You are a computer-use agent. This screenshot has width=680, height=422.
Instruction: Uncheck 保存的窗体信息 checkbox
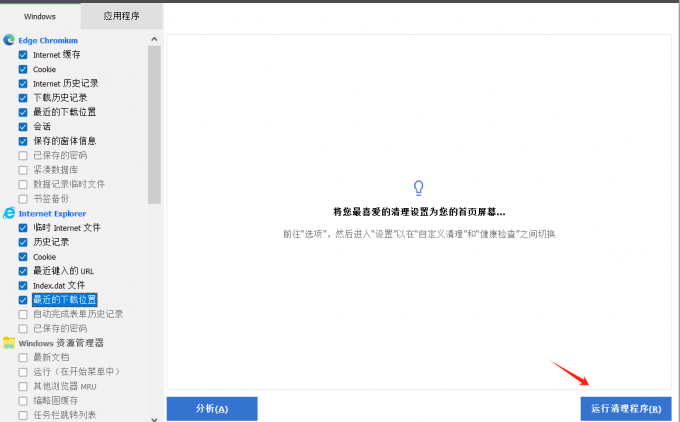coord(23,141)
